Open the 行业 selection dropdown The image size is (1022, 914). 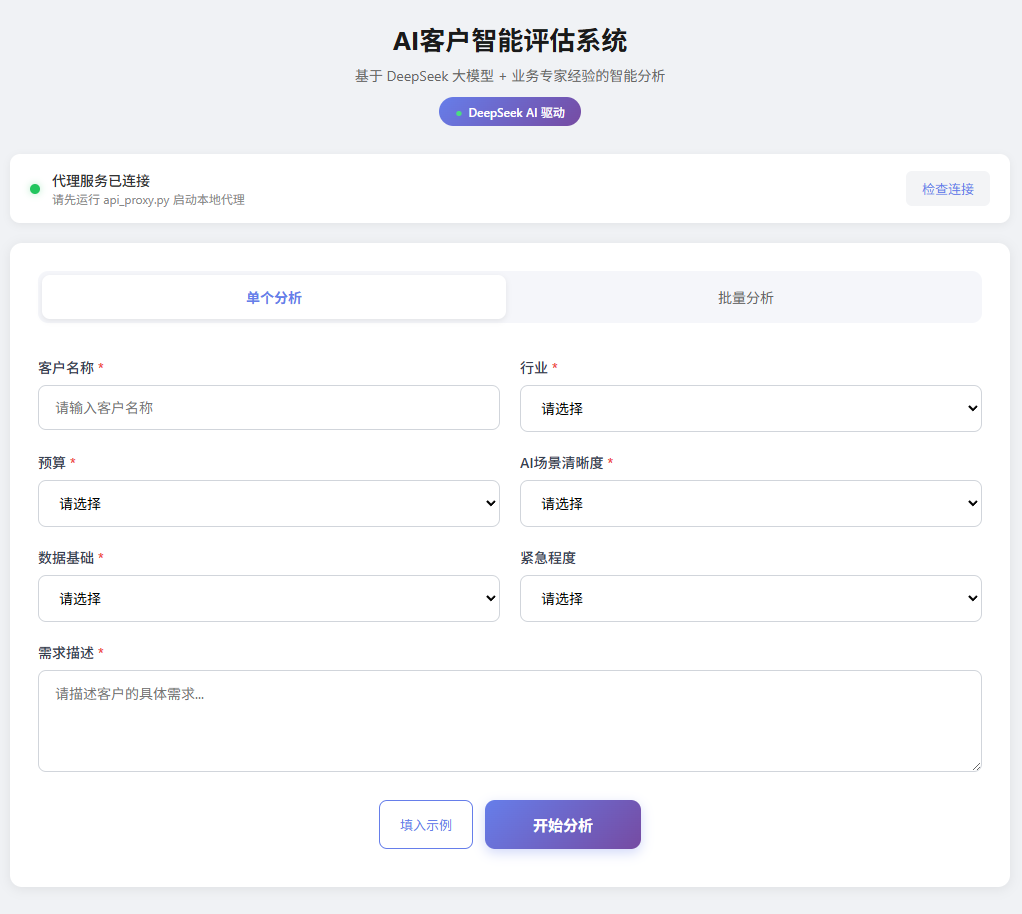[x=751, y=408]
